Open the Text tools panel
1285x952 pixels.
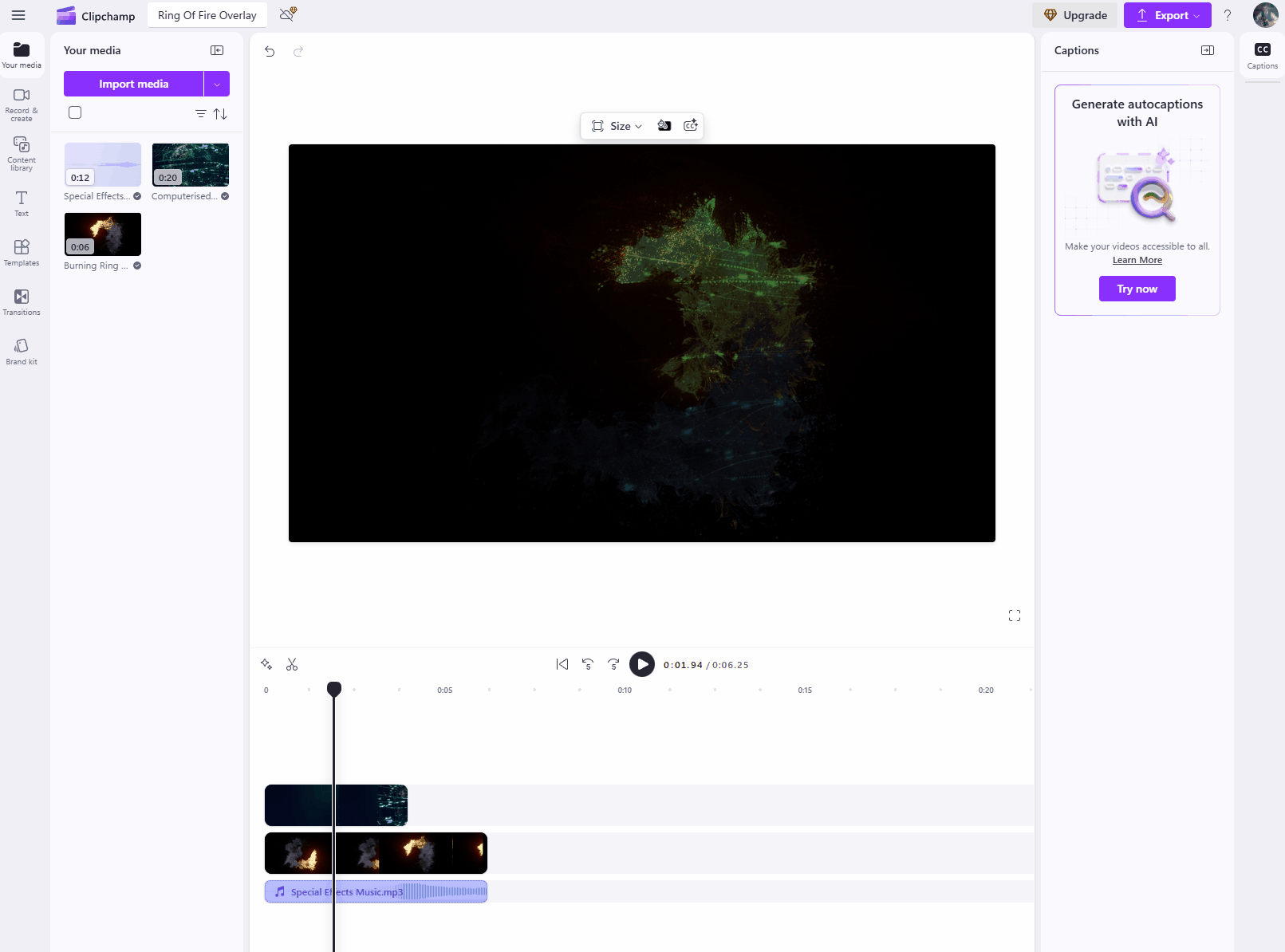point(22,203)
